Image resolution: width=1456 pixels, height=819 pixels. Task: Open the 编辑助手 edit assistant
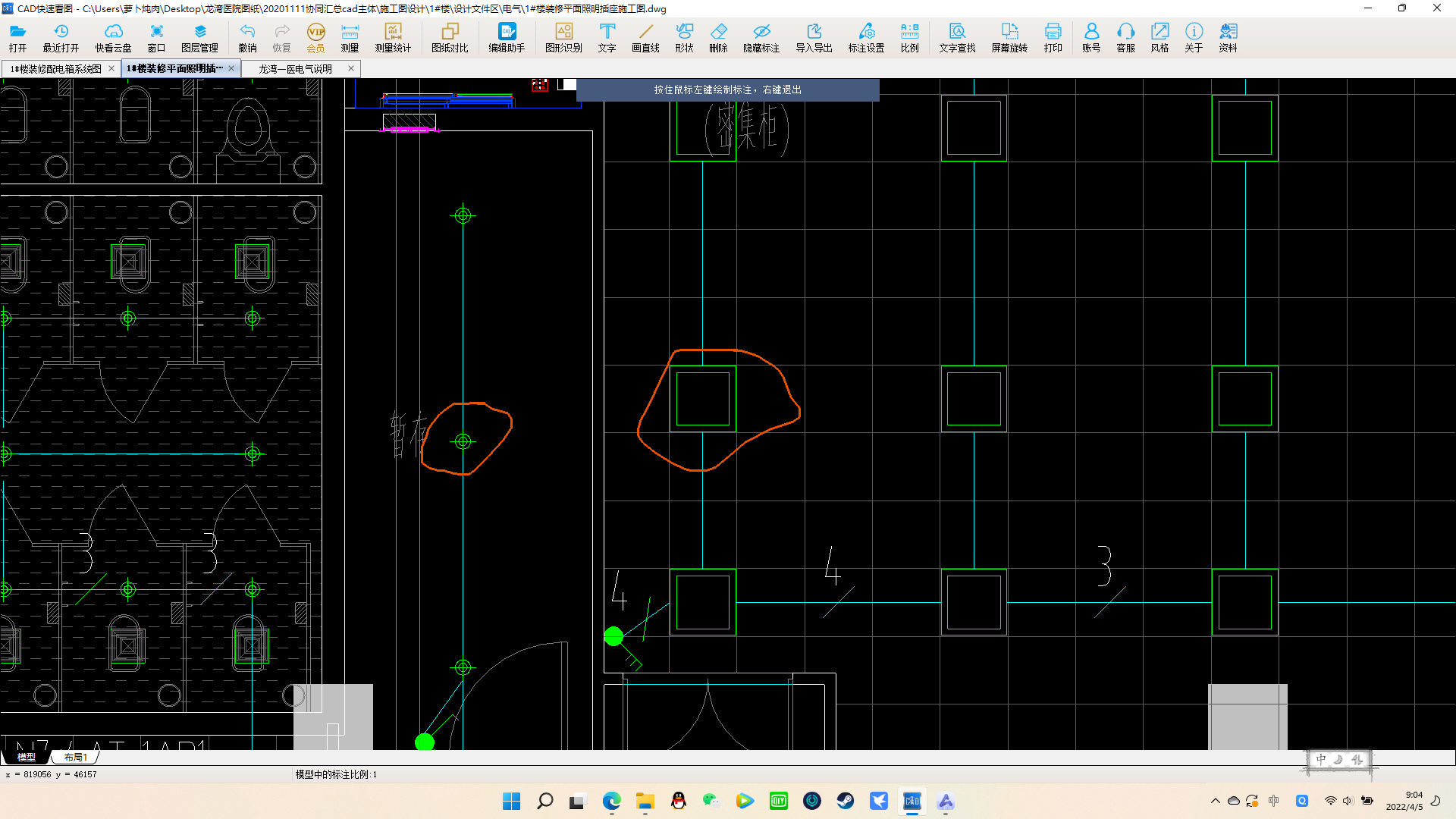point(507,37)
